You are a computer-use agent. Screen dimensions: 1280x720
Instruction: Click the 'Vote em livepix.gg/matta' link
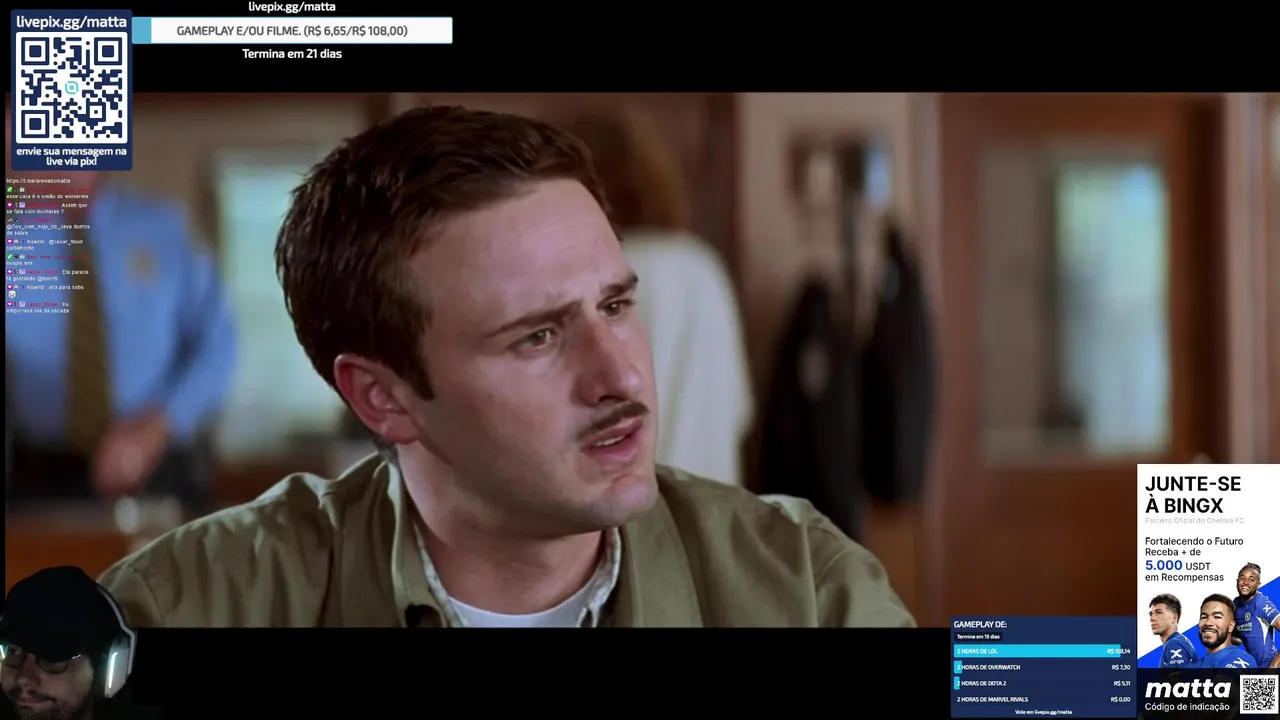(1043, 712)
